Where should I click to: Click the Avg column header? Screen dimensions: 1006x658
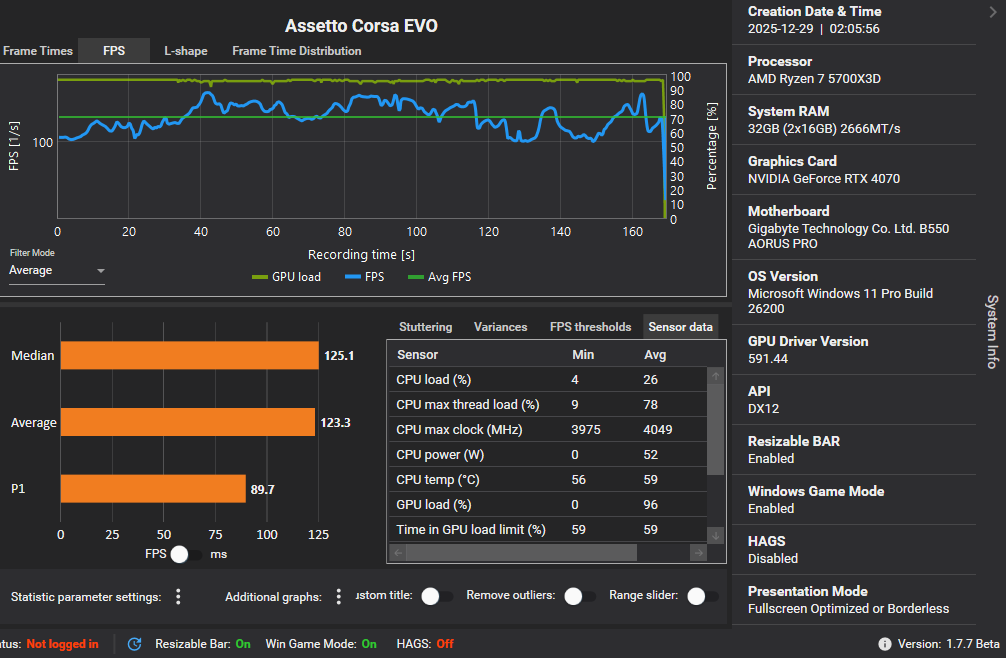tap(655, 355)
